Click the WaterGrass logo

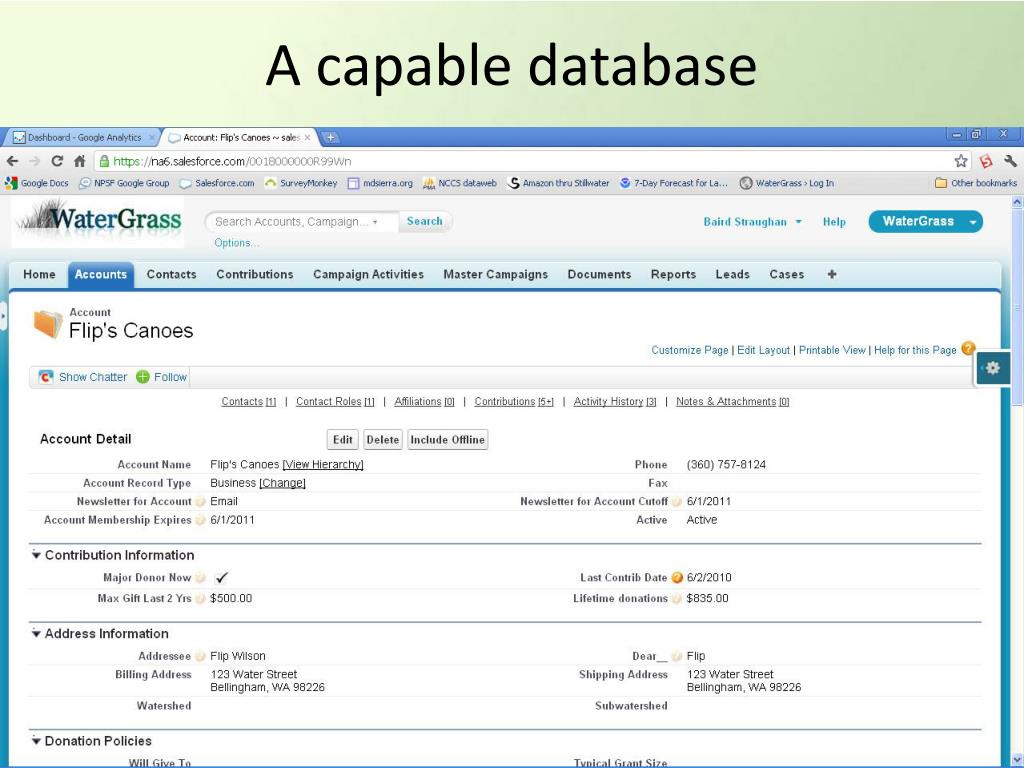pos(97,221)
